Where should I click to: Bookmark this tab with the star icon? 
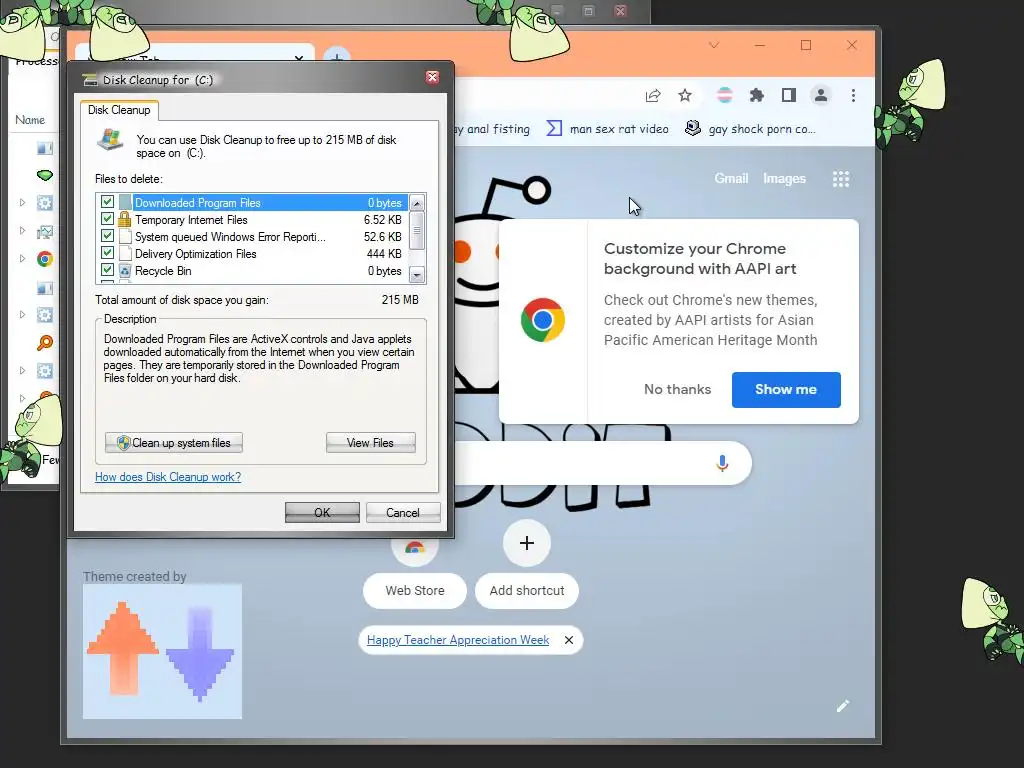684,96
